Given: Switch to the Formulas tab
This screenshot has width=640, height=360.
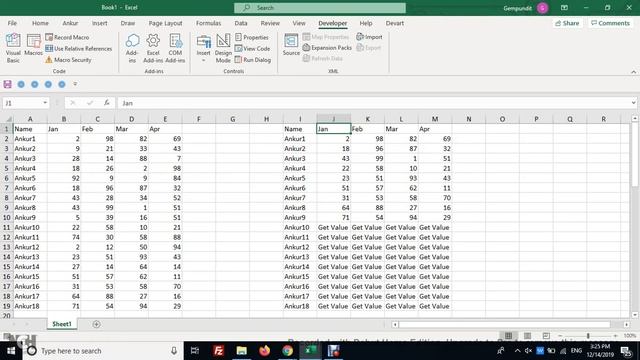Looking at the screenshot, I should 208,23.
